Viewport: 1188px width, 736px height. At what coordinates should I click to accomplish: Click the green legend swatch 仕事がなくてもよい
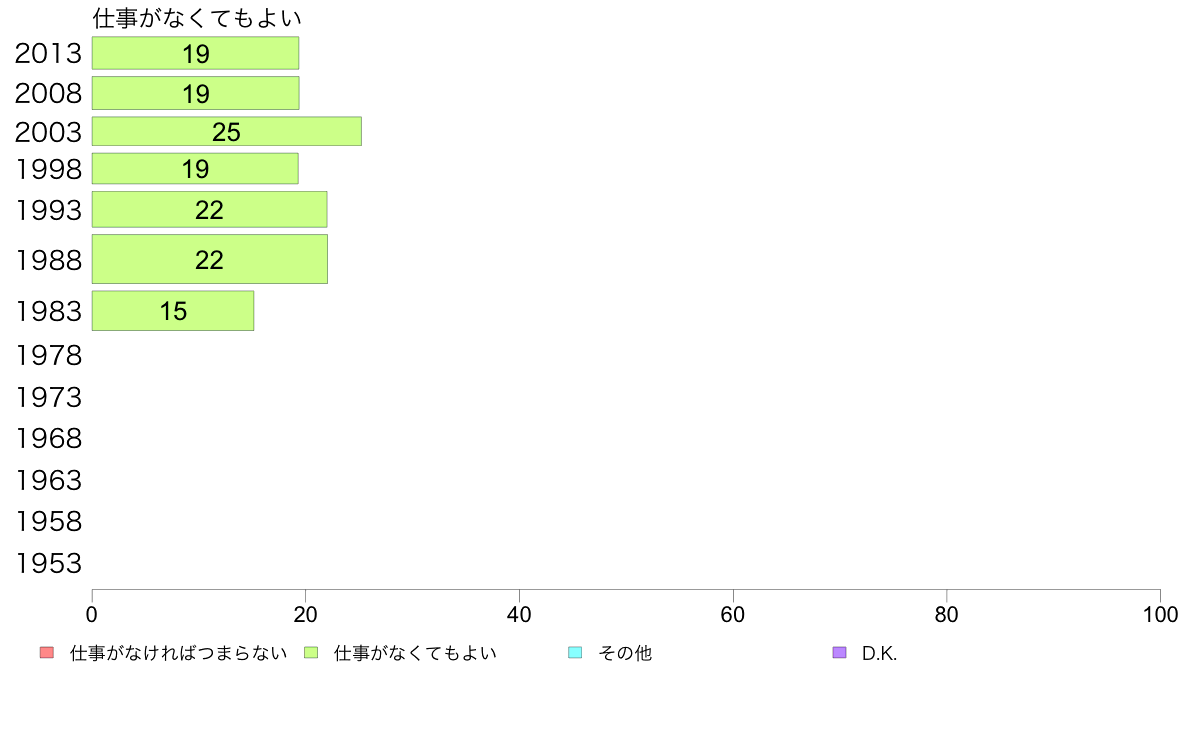(311, 653)
